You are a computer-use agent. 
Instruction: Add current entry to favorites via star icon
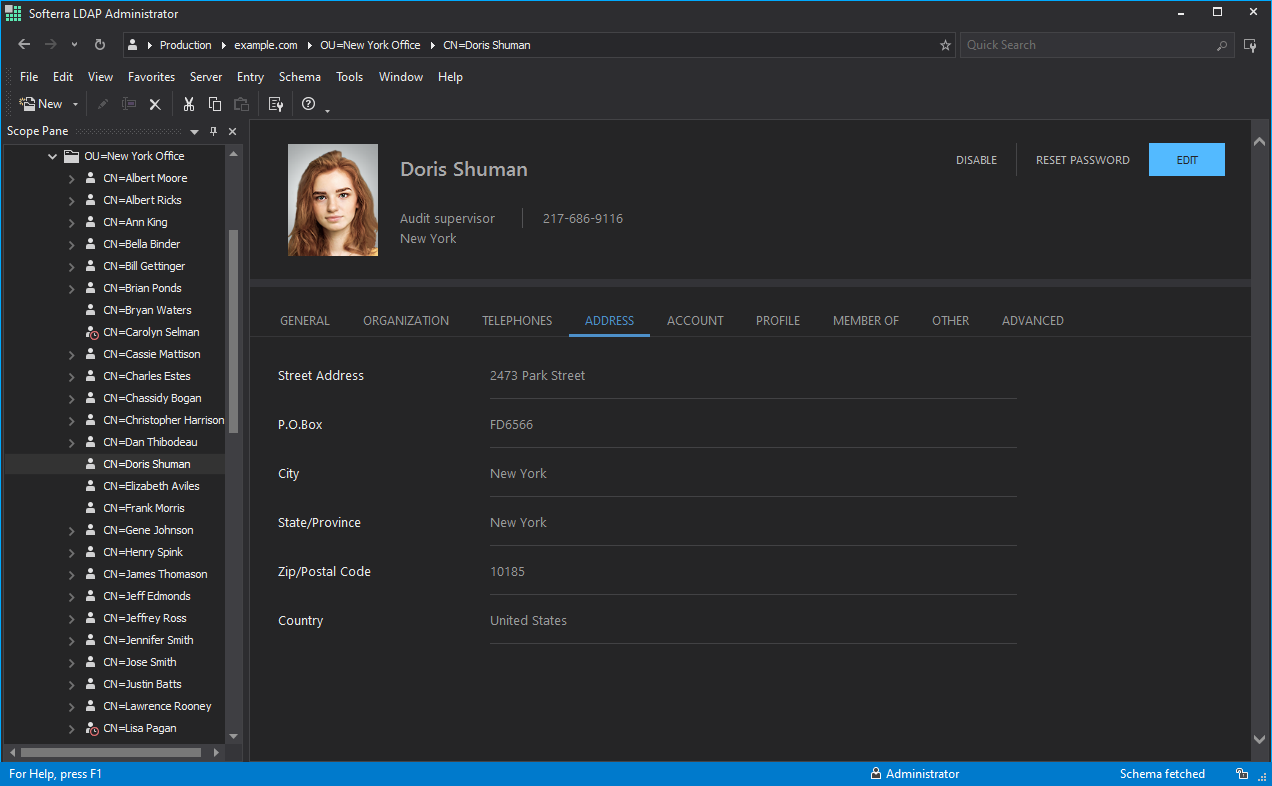click(x=945, y=45)
